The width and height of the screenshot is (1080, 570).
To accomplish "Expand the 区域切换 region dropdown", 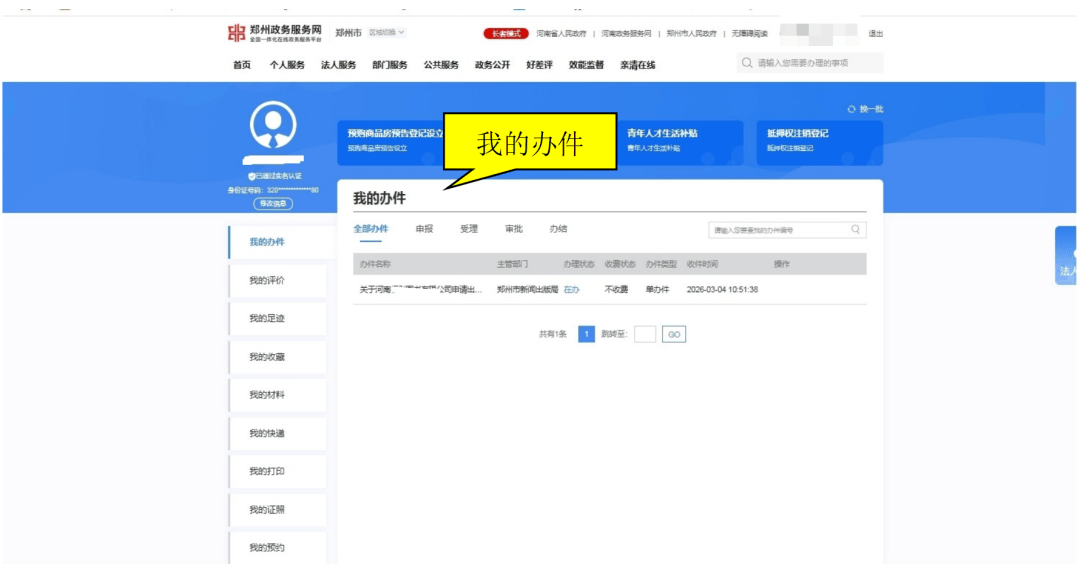I will 387,33.
